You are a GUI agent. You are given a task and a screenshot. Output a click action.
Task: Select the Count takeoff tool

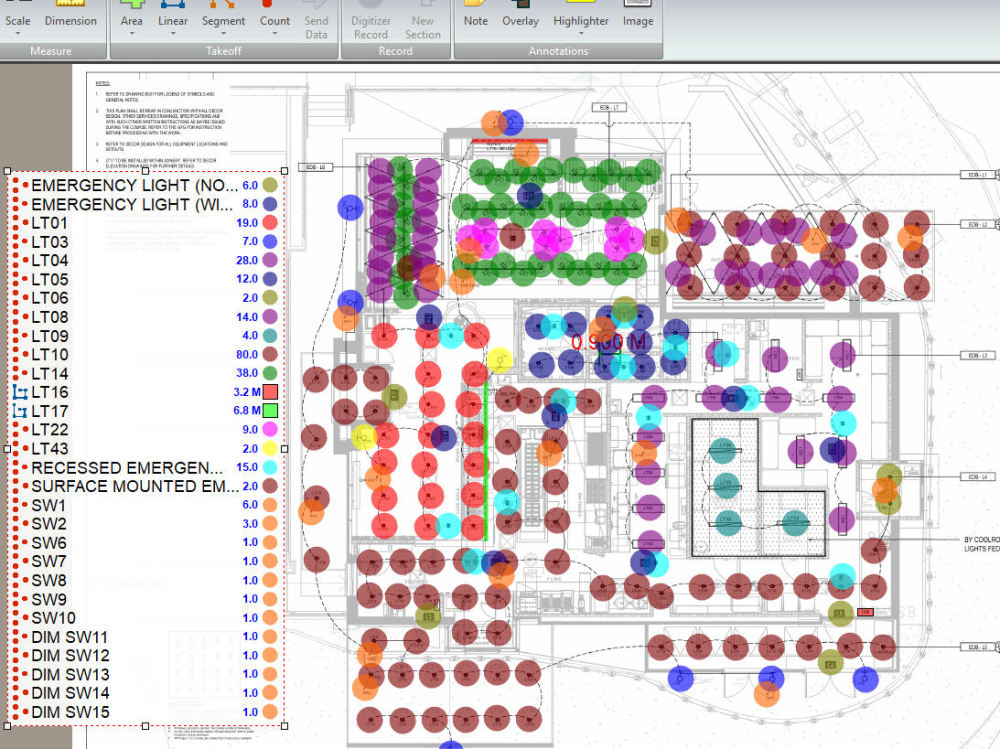click(275, 18)
